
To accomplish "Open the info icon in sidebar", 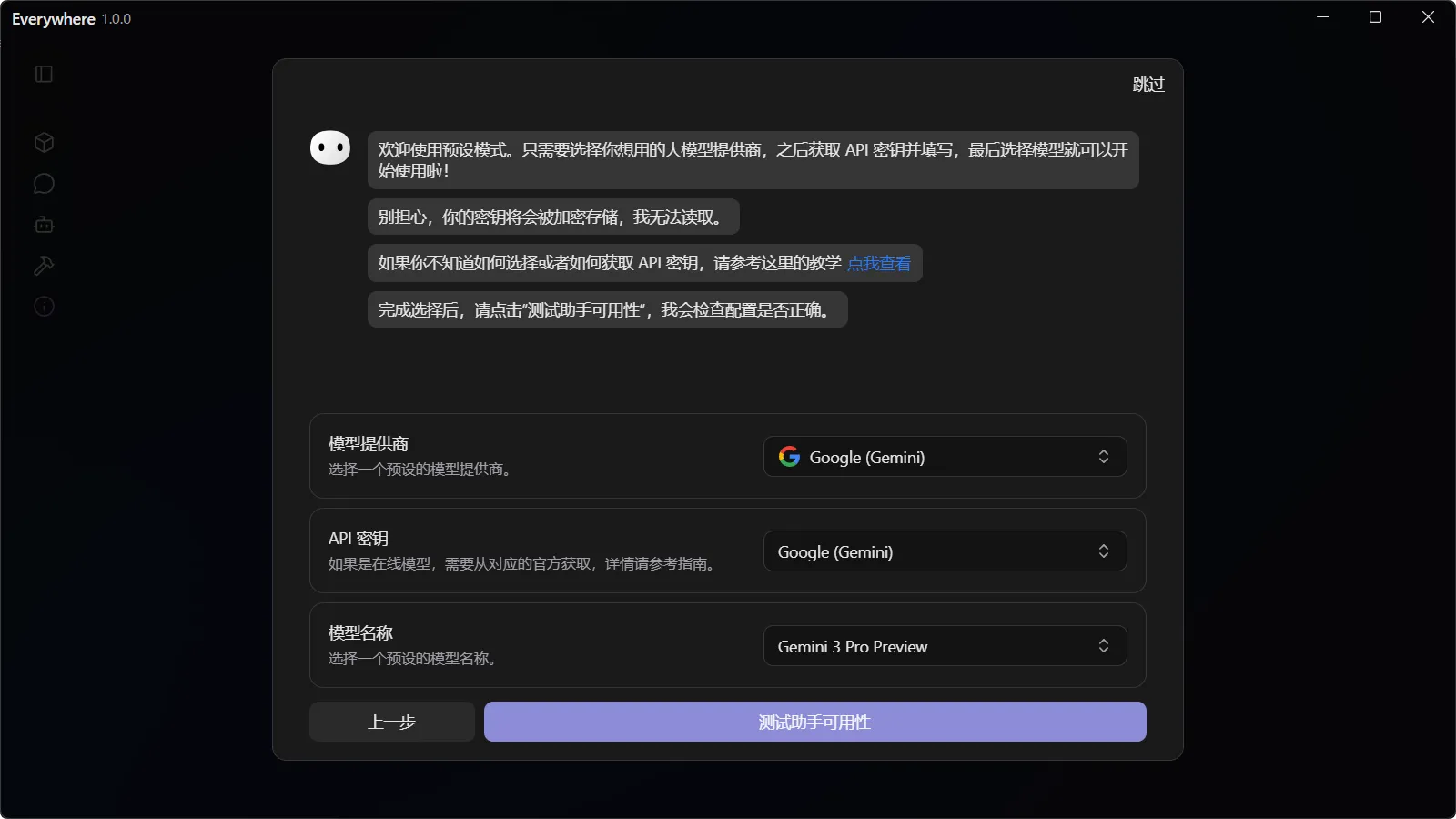I will pyautogui.click(x=44, y=307).
